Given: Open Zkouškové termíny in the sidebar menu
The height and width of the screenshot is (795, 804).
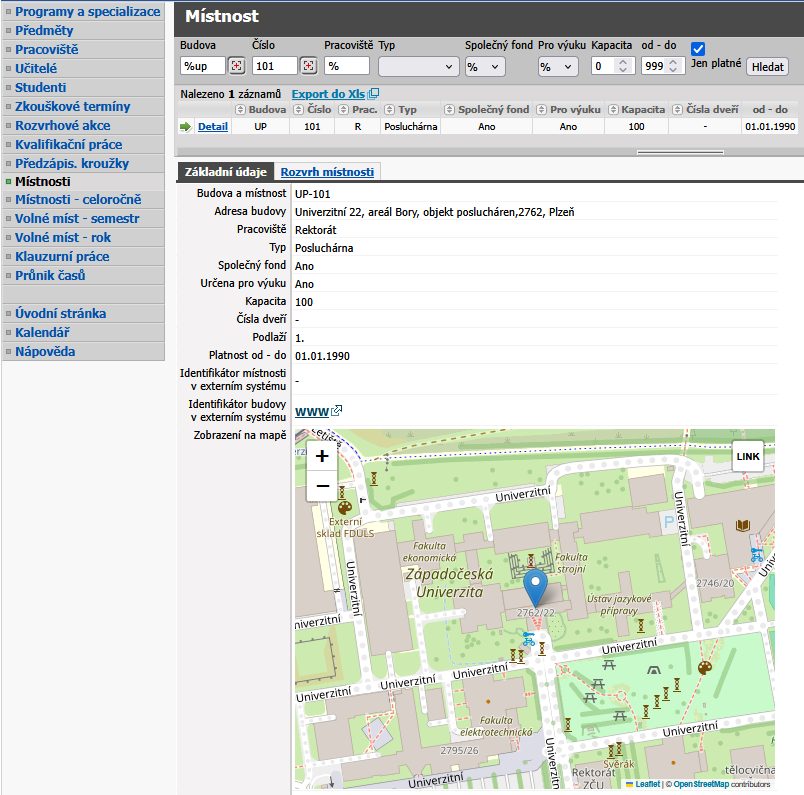Looking at the screenshot, I should (x=72, y=107).
